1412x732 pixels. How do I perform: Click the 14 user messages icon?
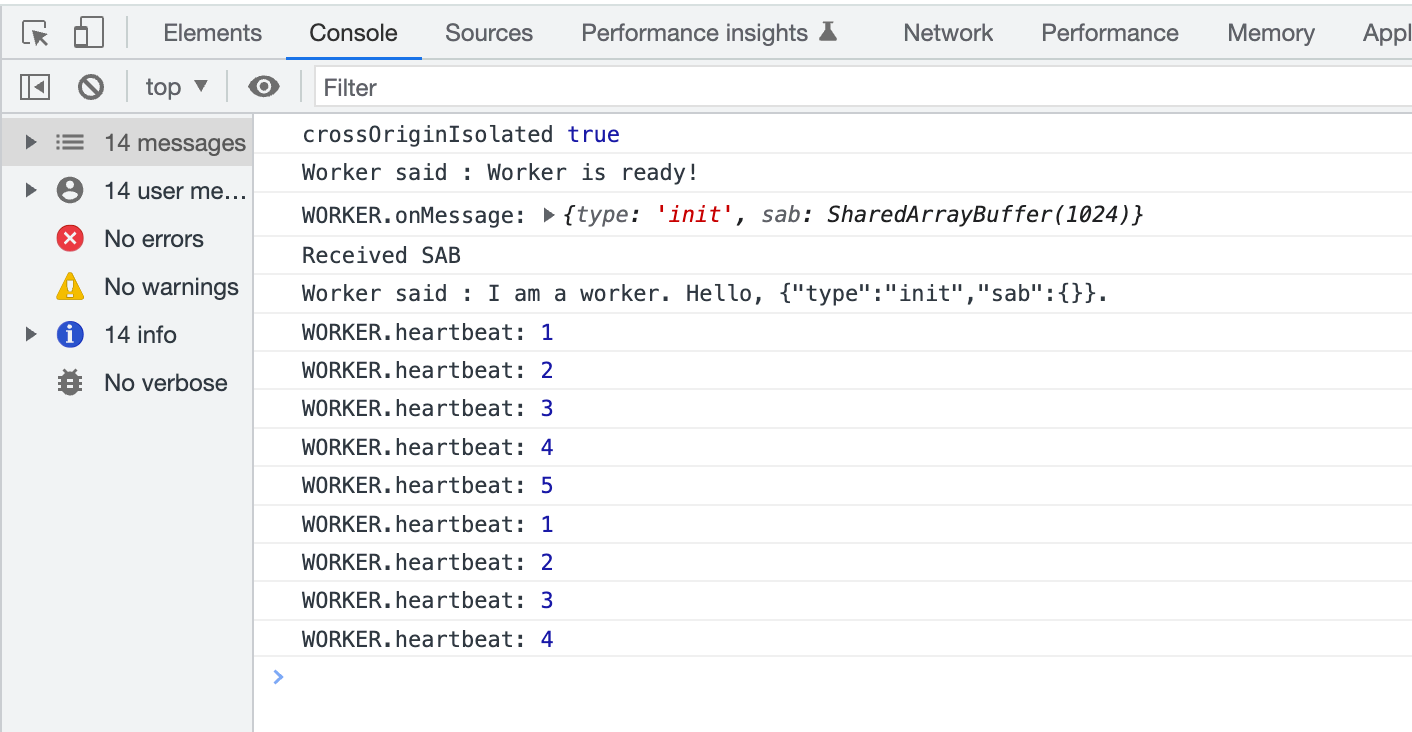(70, 190)
